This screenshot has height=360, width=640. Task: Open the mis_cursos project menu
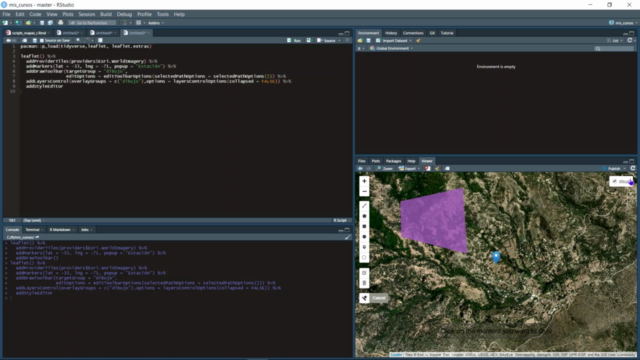coord(623,23)
